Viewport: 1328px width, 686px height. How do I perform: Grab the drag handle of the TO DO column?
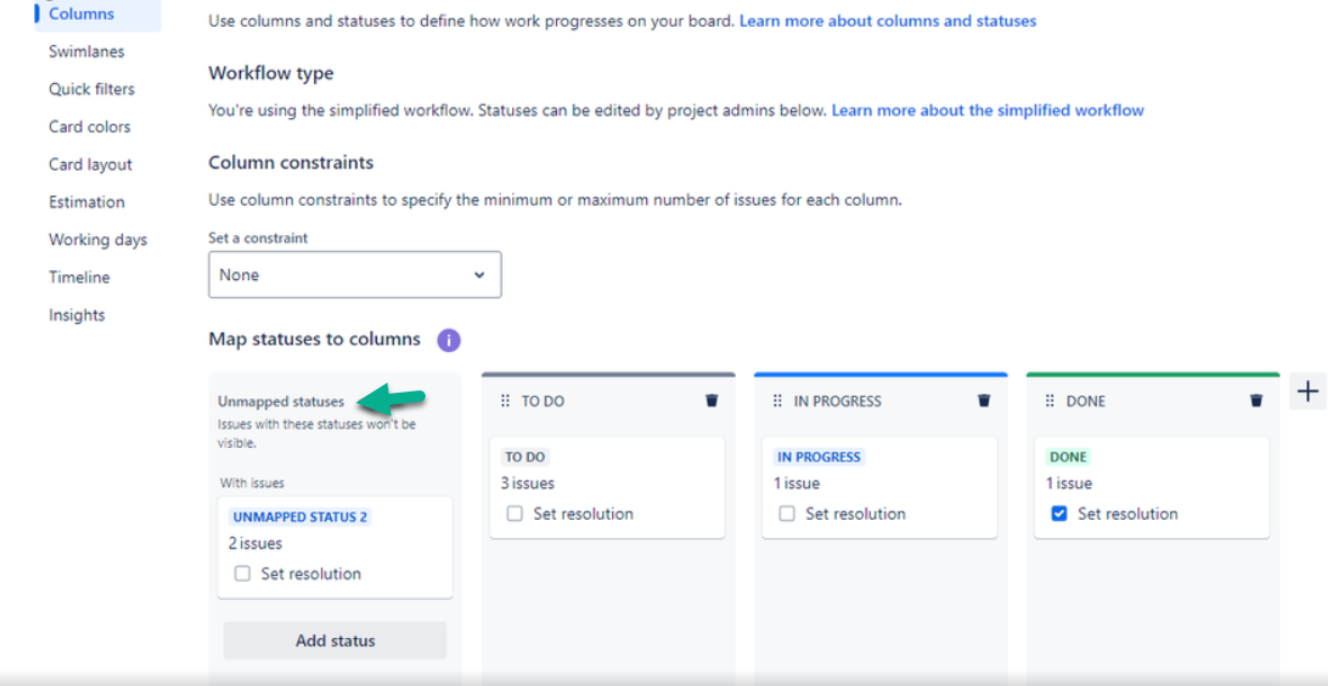505,400
